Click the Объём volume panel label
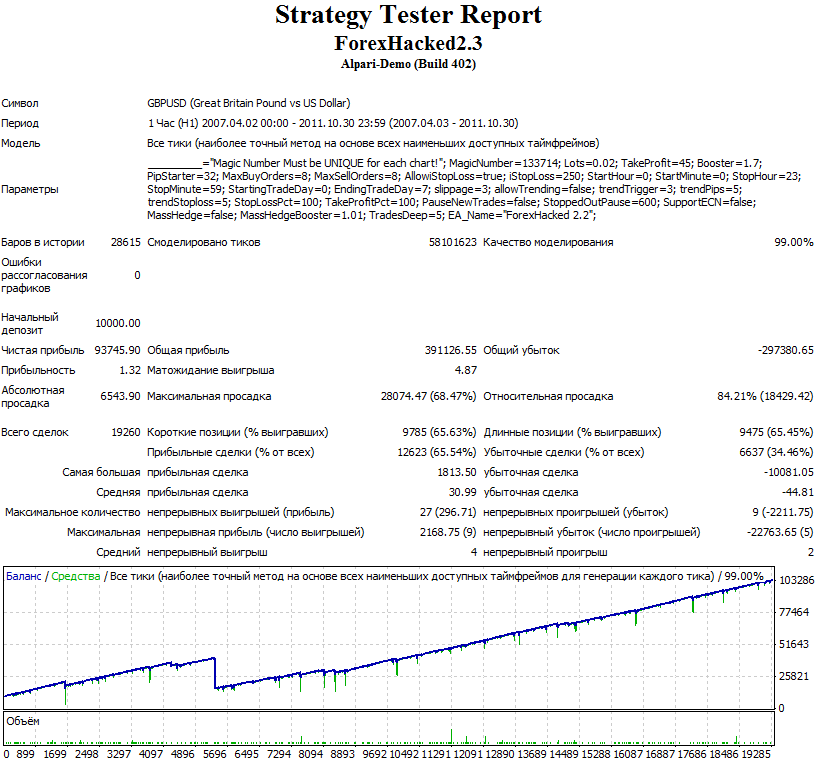819x761 pixels. coord(23,721)
